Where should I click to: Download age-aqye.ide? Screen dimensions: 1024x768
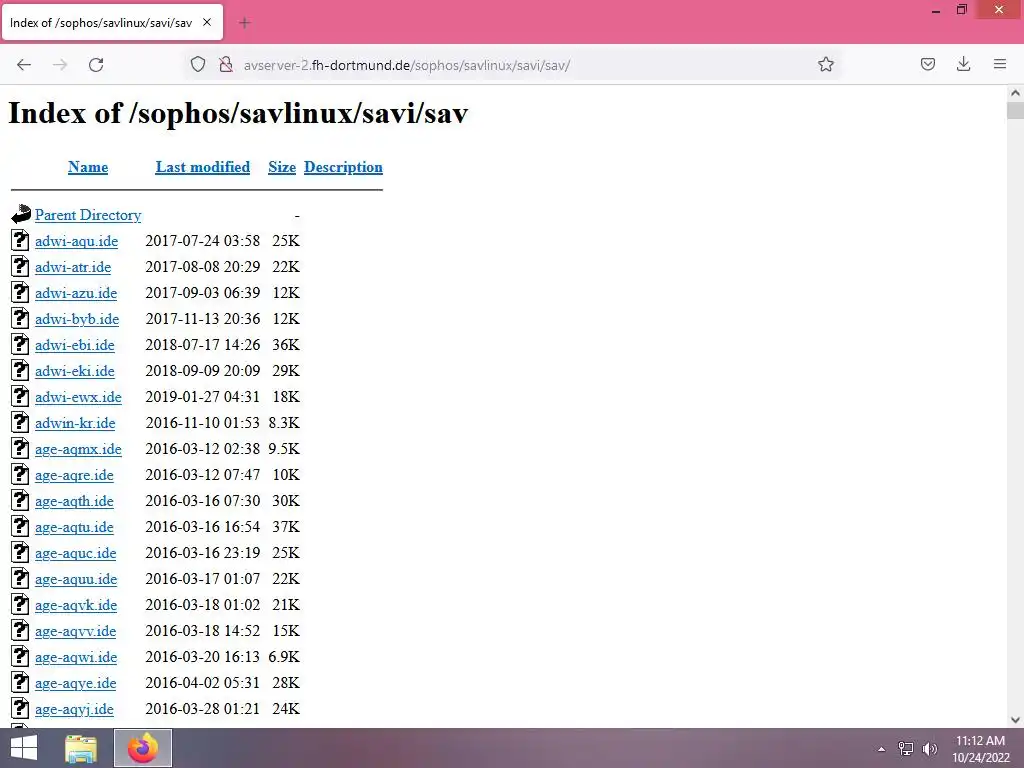[76, 683]
